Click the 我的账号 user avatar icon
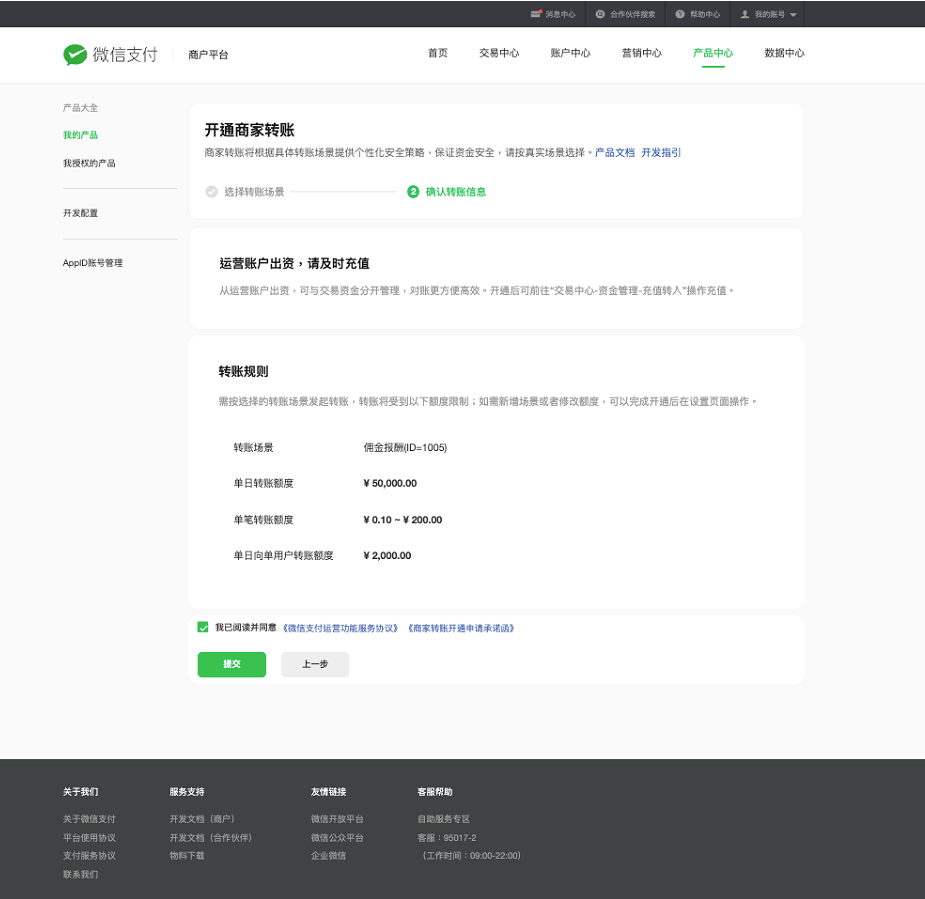925x899 pixels. click(x=745, y=15)
